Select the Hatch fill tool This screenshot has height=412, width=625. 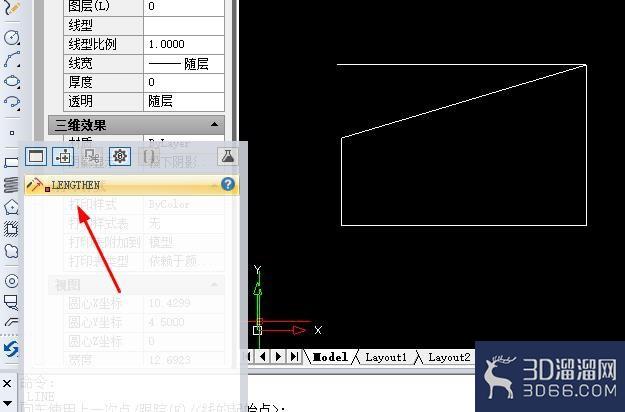[11, 229]
